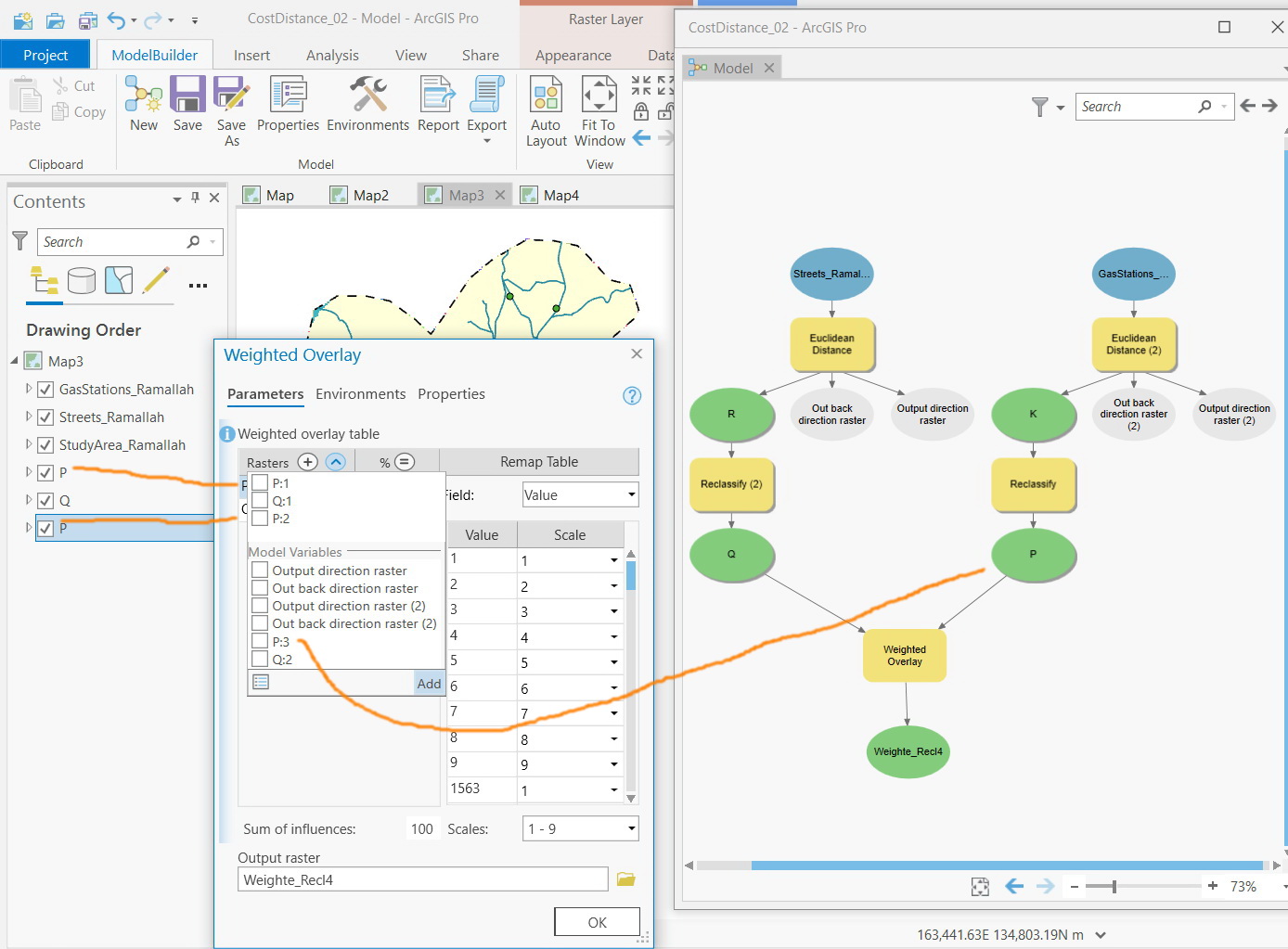Screen dimensions: 1288x949
Task: Close the Weighted Overlay dialog
Action: [637, 353]
